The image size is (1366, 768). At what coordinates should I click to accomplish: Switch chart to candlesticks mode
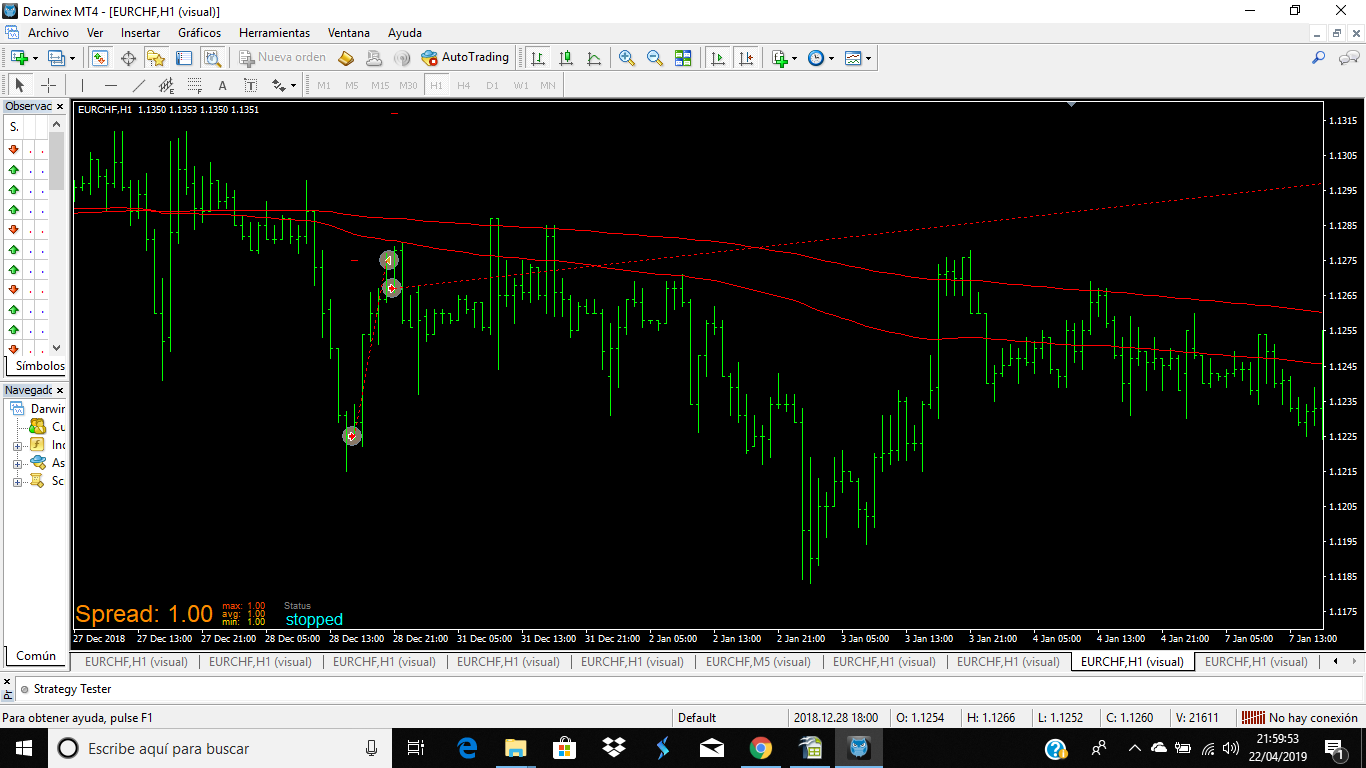566,58
